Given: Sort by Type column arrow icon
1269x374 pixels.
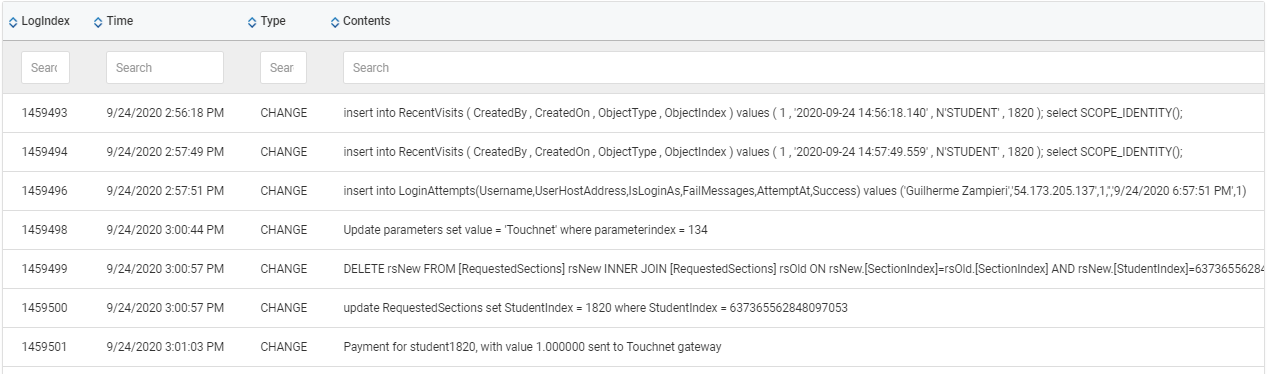Looking at the screenshot, I should point(252,22).
